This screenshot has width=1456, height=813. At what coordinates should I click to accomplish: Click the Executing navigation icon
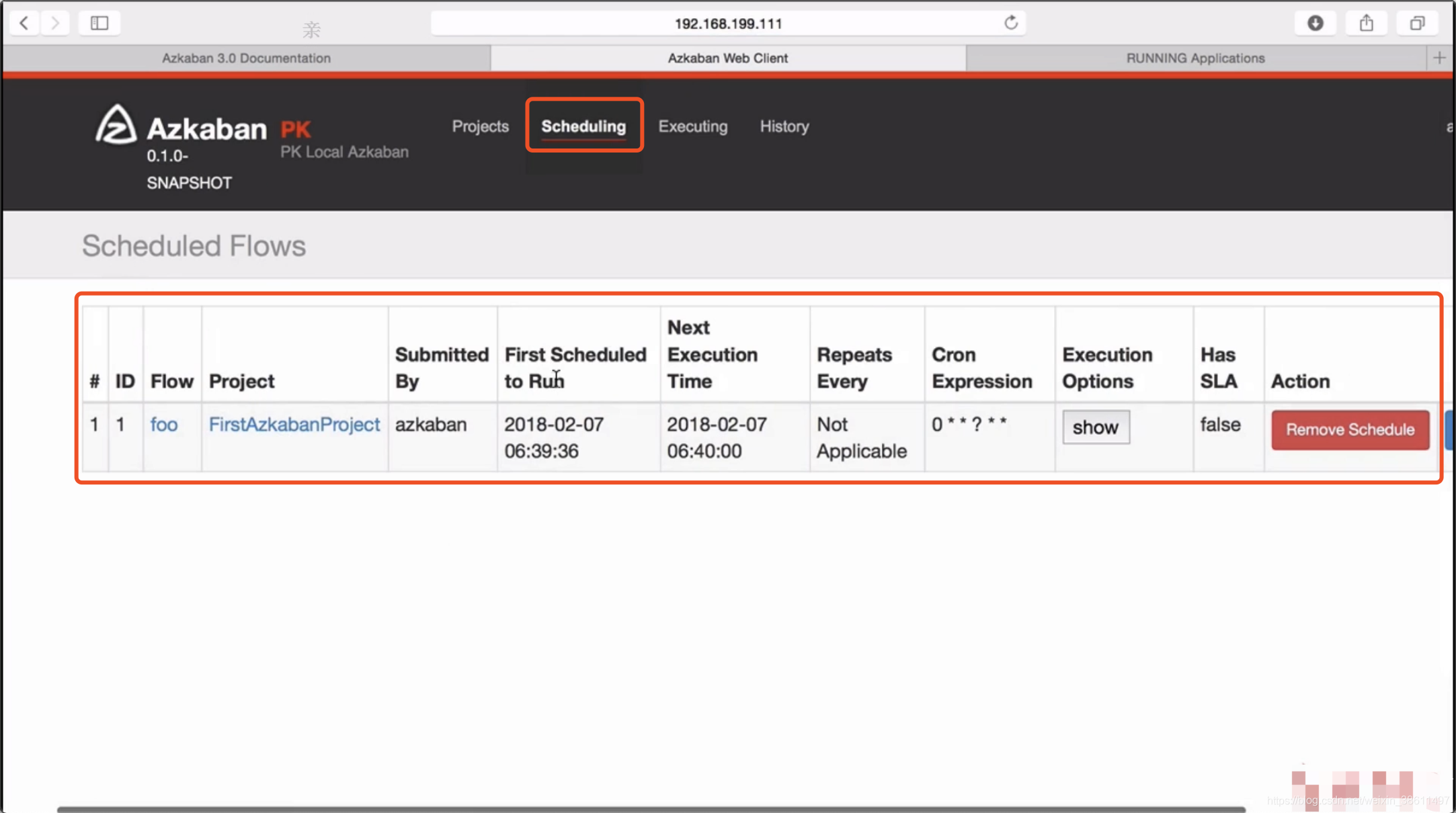694,126
